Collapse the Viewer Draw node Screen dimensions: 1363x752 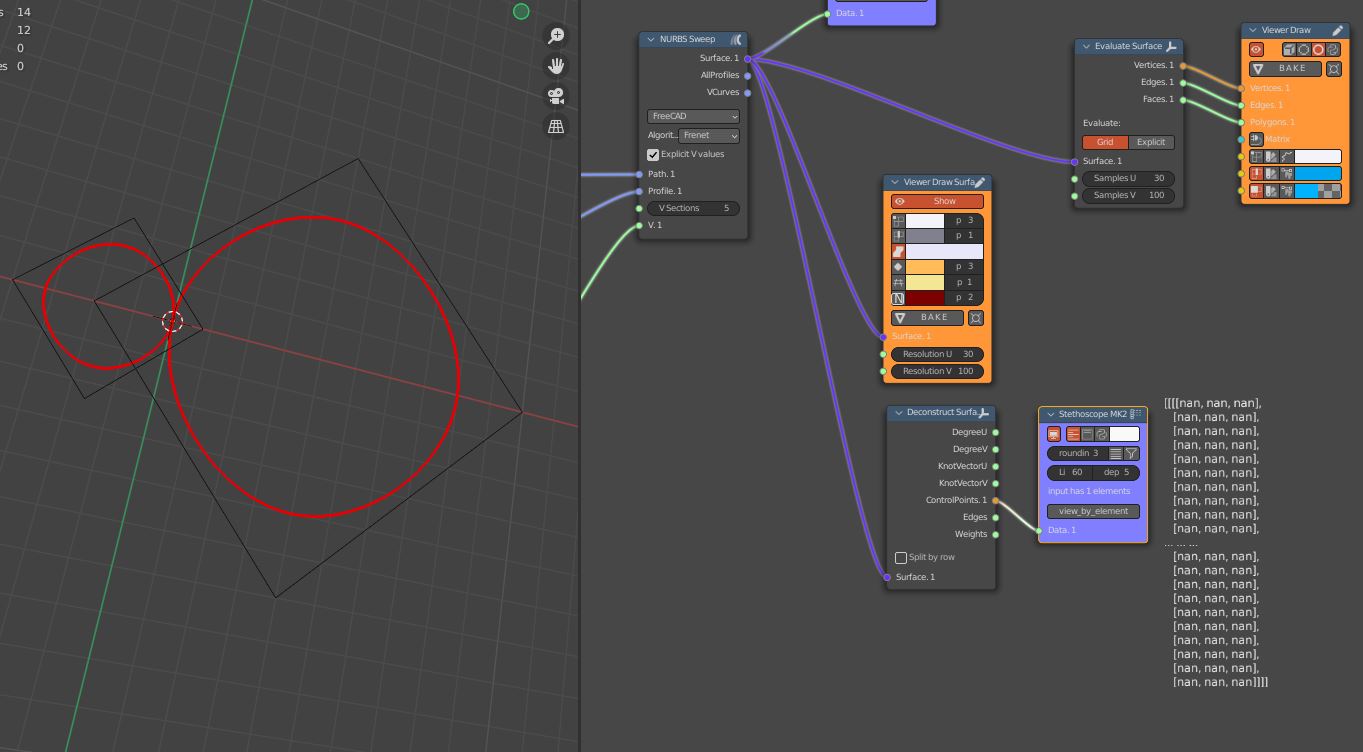(x=1253, y=31)
